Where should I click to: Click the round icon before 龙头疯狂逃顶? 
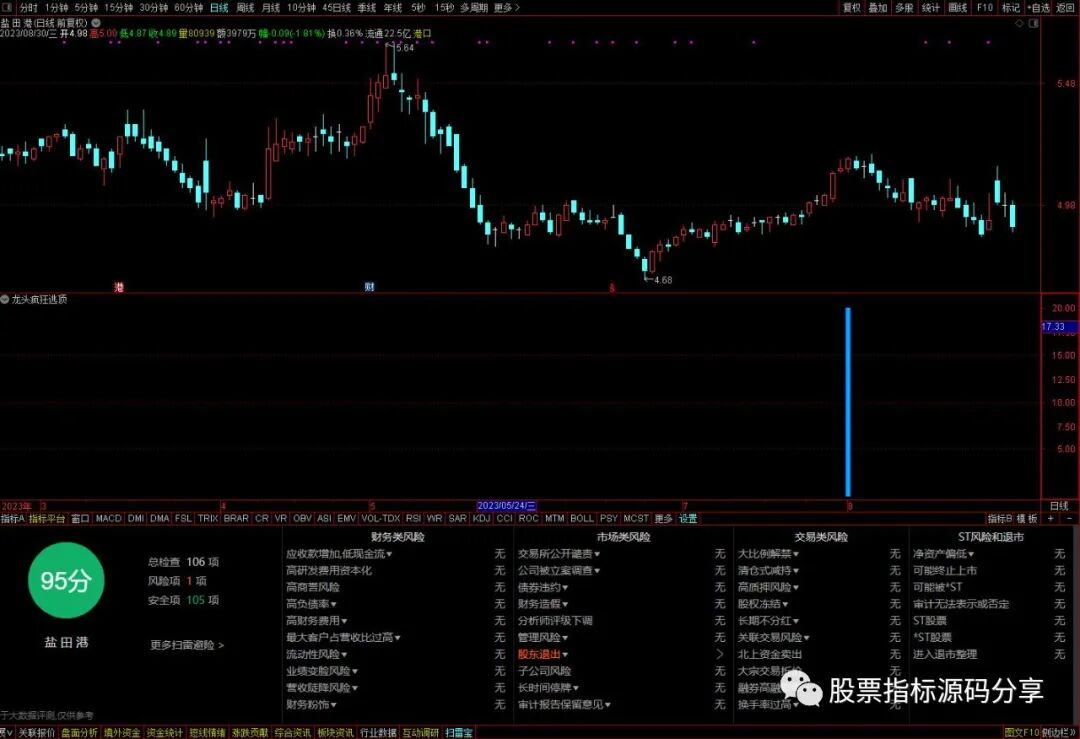pyautogui.click(x=5, y=299)
